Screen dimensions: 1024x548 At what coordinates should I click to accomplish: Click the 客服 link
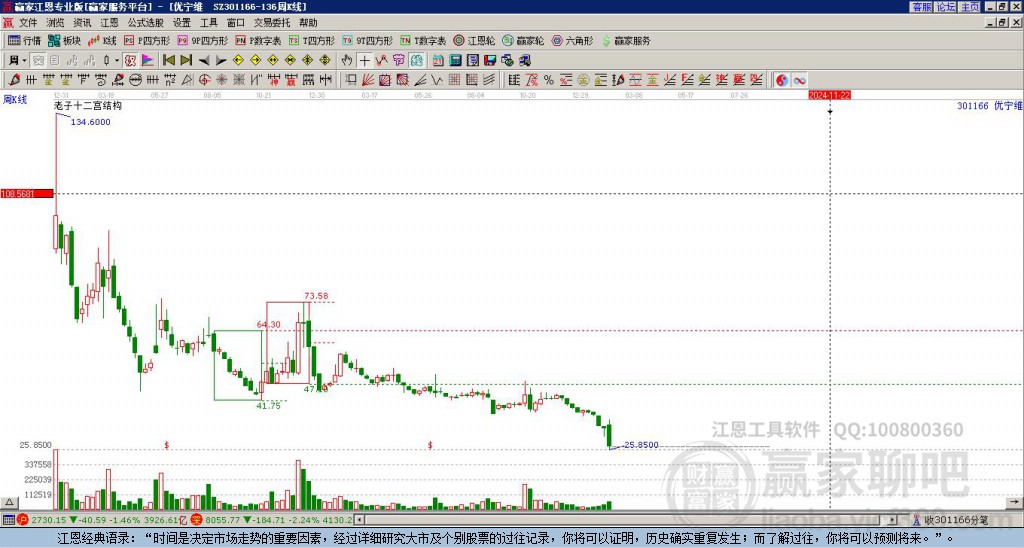pos(922,7)
